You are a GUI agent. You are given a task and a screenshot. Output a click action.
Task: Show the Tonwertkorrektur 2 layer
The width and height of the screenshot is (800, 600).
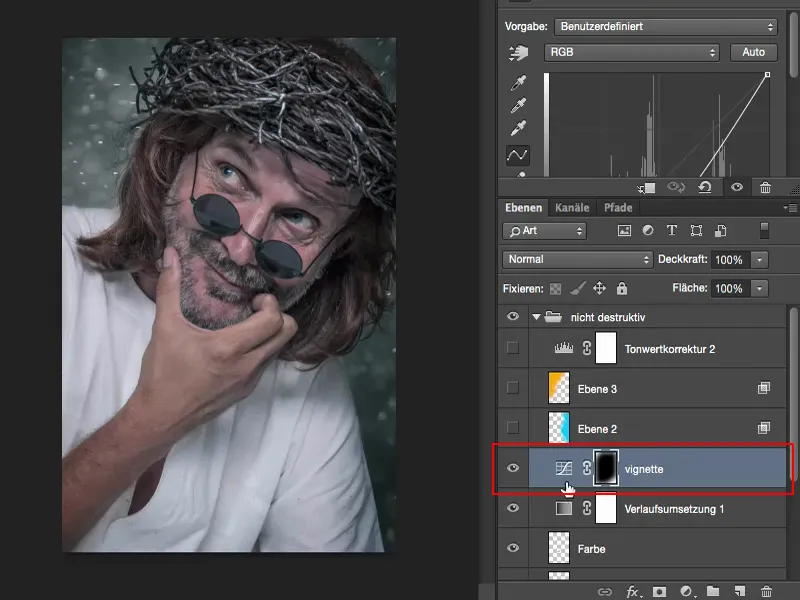point(513,348)
